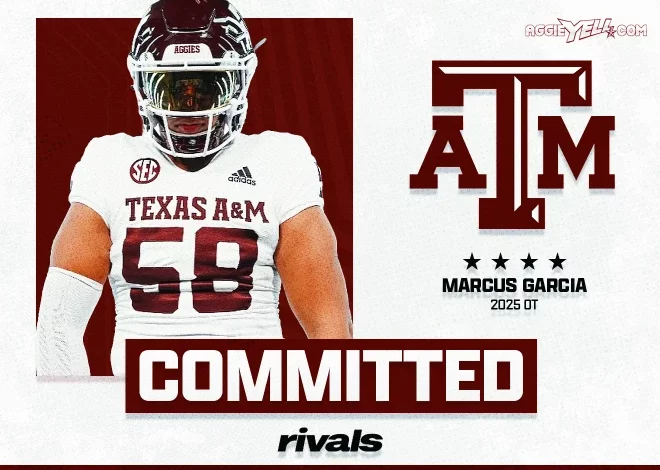Image resolution: width=660 pixels, height=470 pixels.
Task: Click the COMMITTED banner
Action: point(331,376)
